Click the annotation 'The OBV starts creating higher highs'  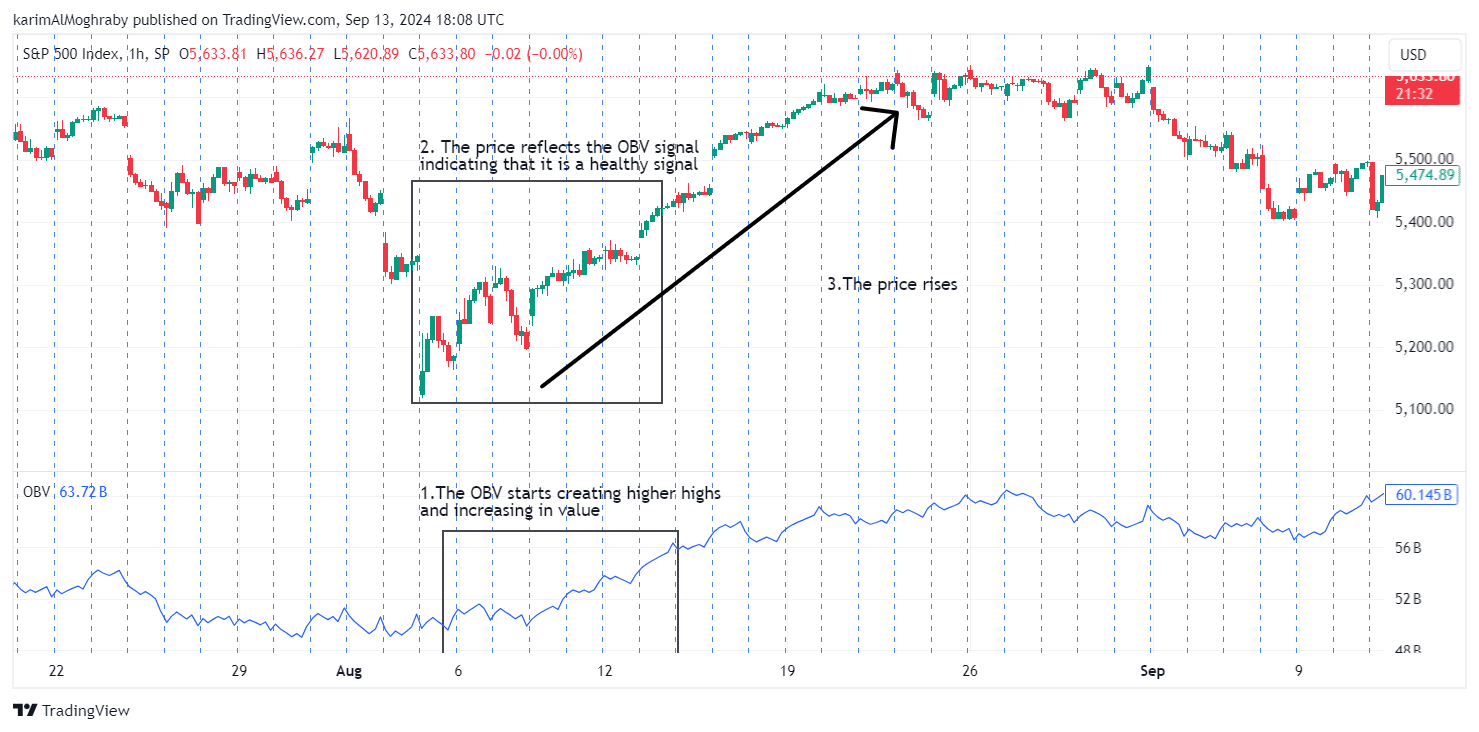pyautogui.click(x=578, y=493)
